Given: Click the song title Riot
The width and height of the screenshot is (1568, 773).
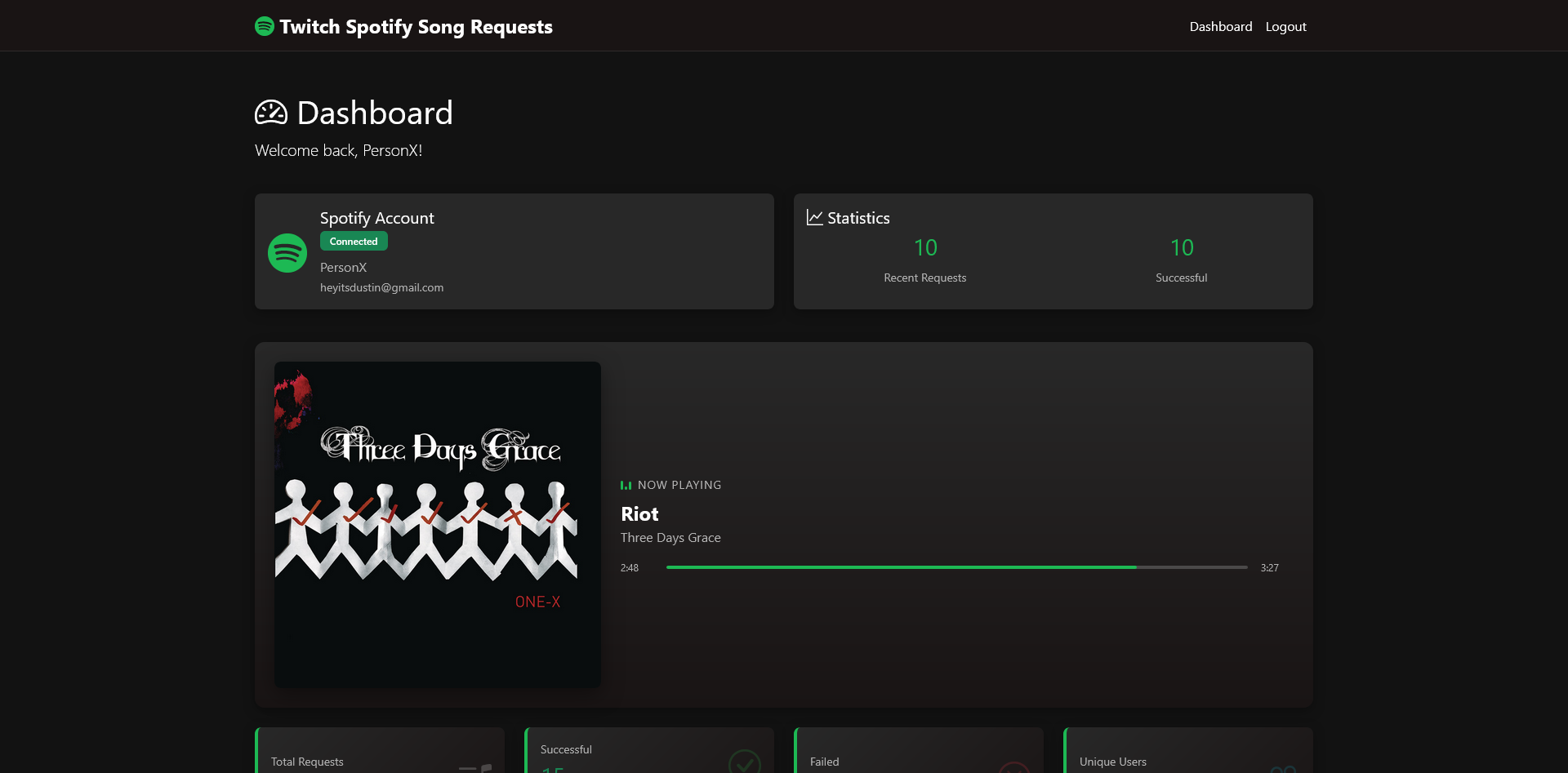Looking at the screenshot, I should point(639,514).
